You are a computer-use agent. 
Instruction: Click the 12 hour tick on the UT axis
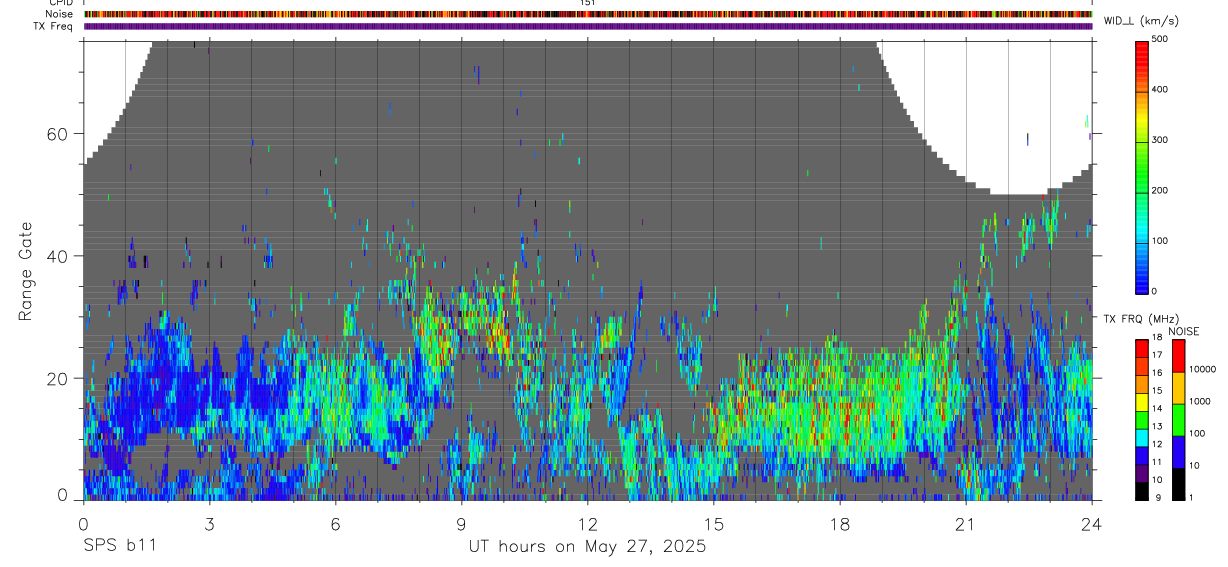pos(587,524)
